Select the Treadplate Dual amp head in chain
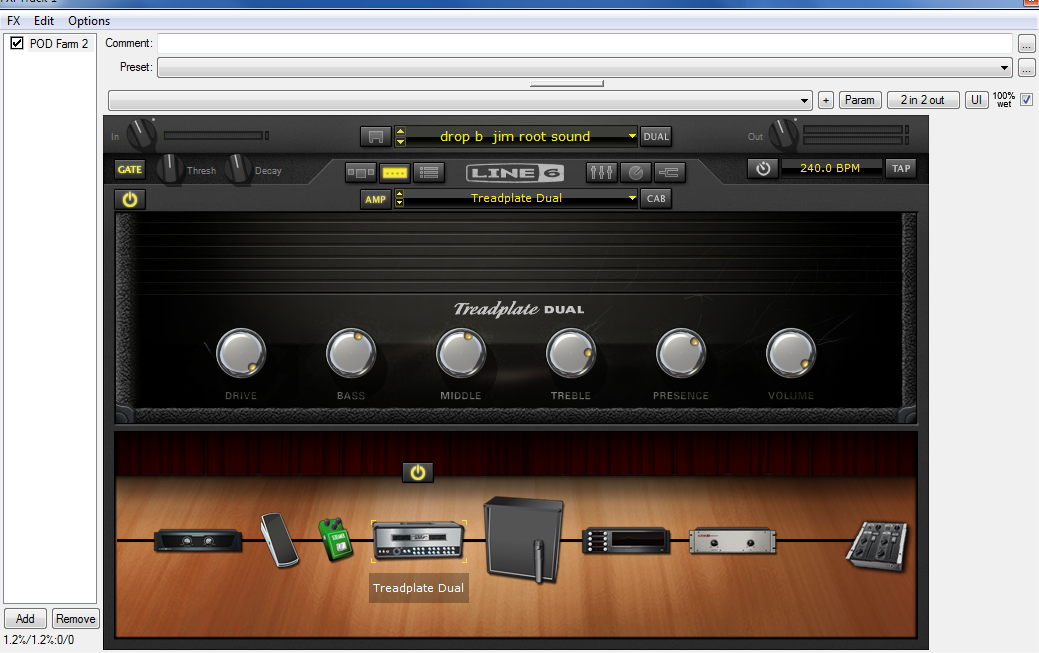The width and height of the screenshot is (1039, 653). tap(419, 540)
